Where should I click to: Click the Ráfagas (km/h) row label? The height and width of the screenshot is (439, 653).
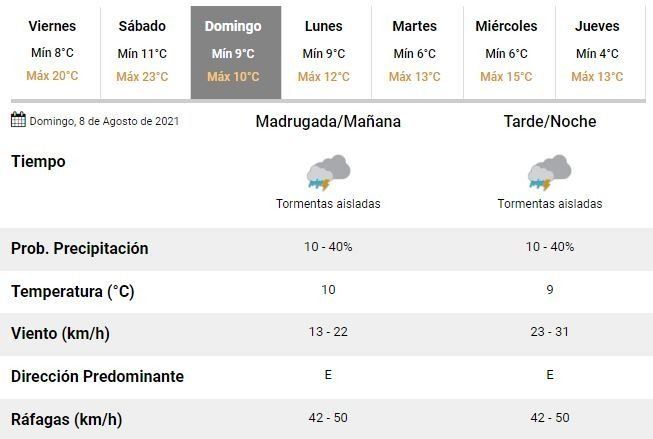tap(66, 419)
